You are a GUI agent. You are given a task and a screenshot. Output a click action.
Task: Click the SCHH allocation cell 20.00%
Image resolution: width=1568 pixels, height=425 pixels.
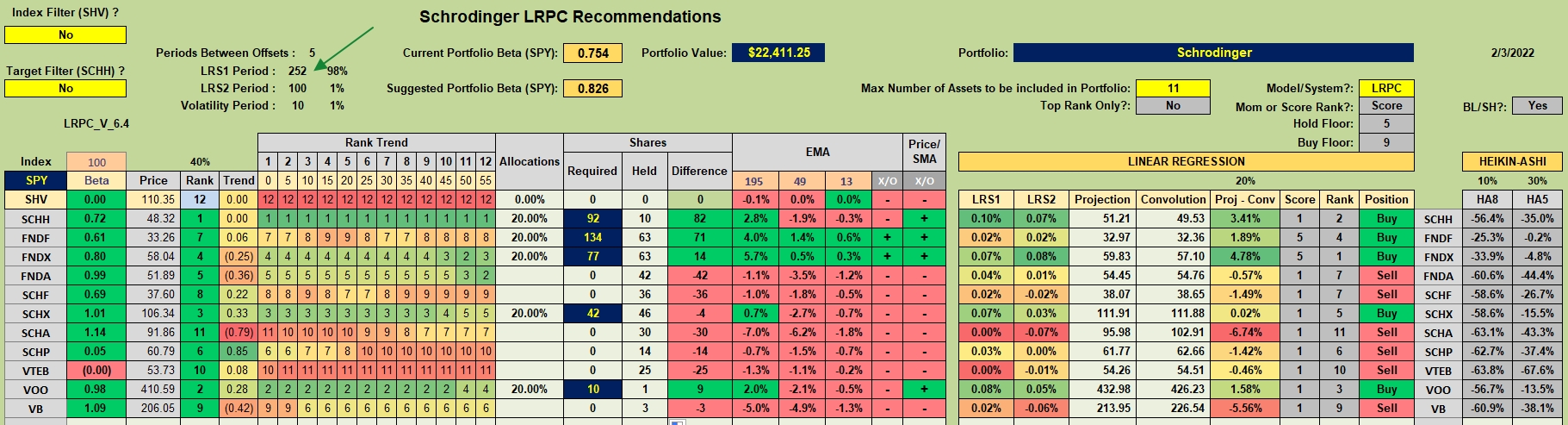tap(530, 219)
